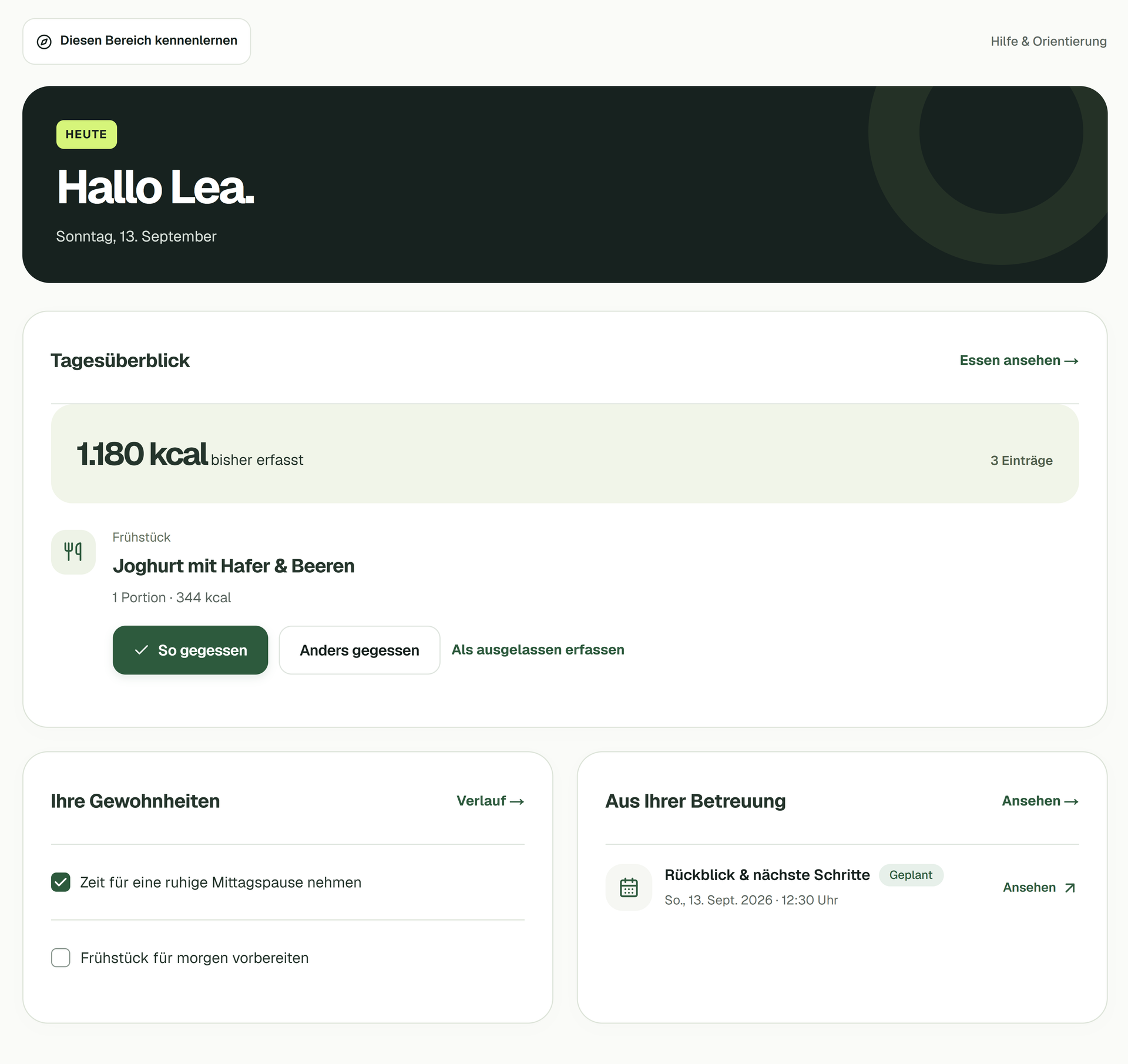Click the 3 Einträge counter
The height and width of the screenshot is (1064, 1128).
click(1021, 461)
